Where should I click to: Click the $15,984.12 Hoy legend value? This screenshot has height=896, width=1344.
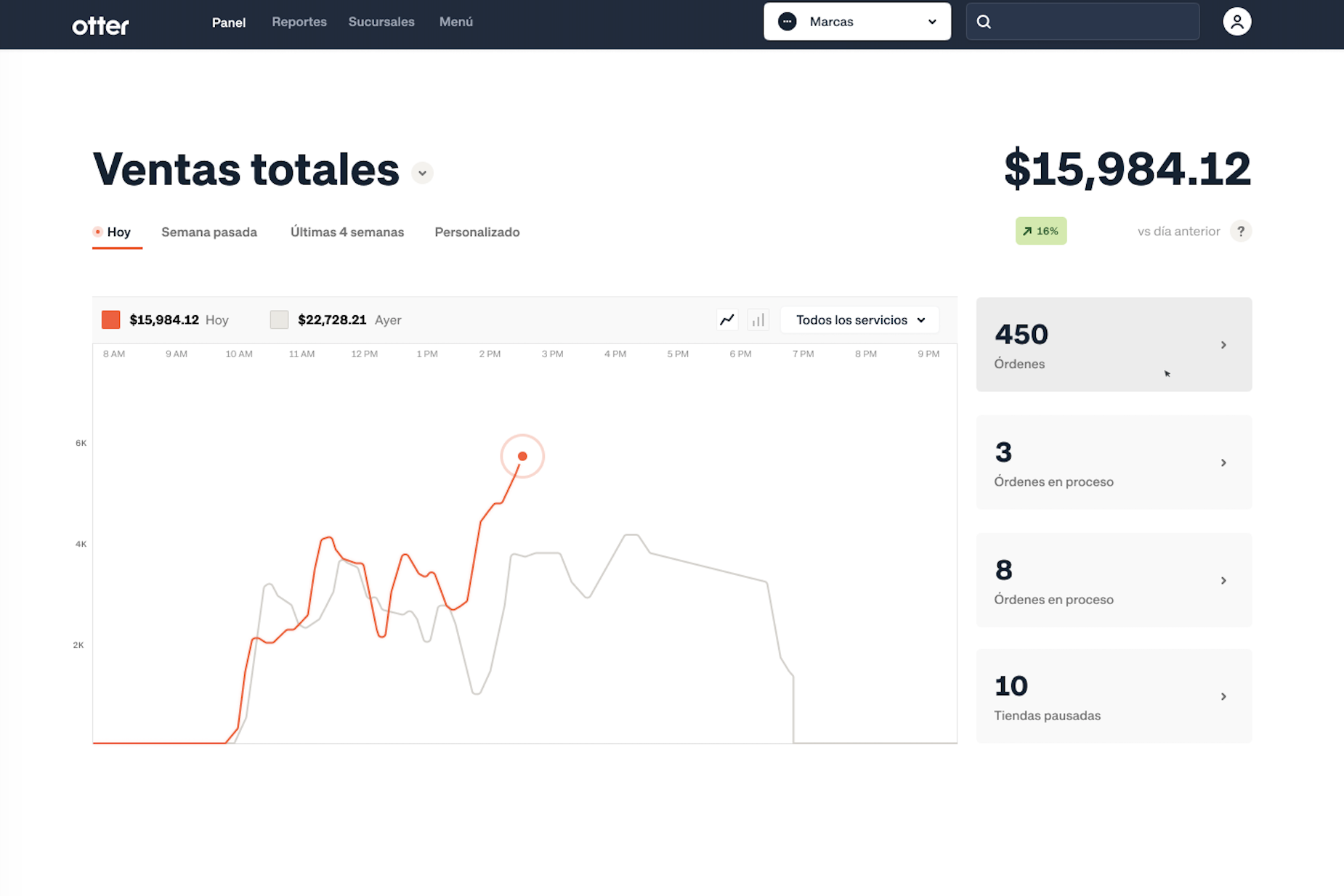coord(164,320)
